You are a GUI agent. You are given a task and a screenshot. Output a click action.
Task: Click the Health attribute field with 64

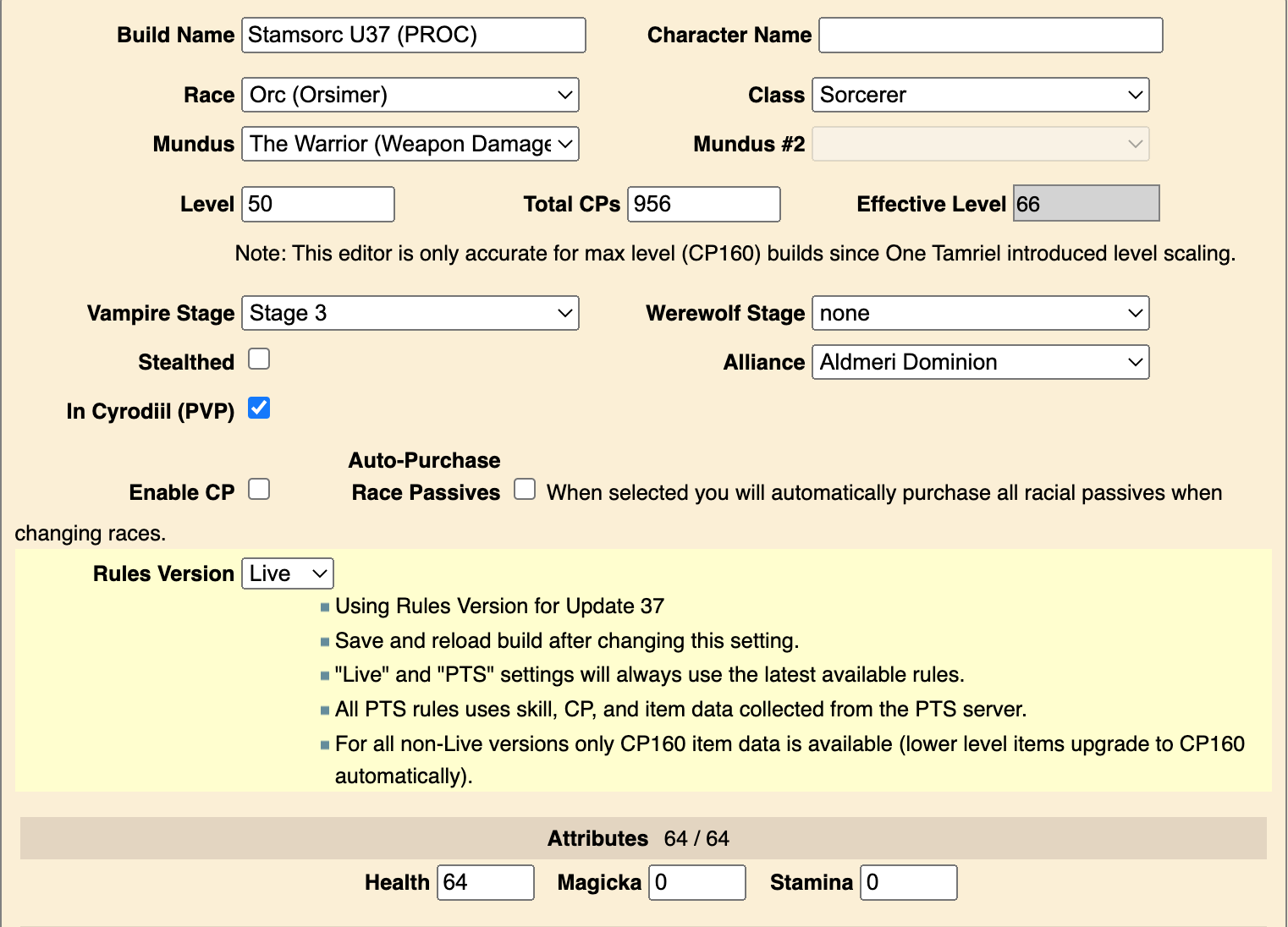486,882
